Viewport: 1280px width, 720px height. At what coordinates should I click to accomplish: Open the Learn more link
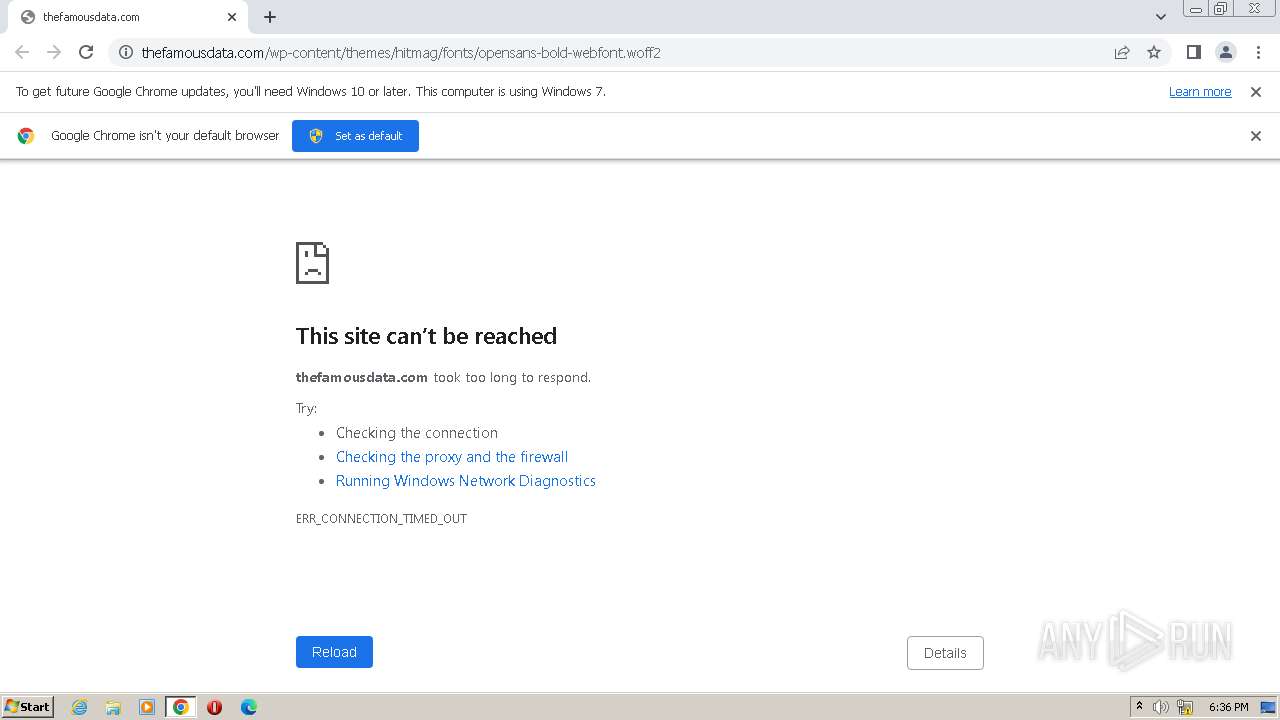coord(1200,91)
